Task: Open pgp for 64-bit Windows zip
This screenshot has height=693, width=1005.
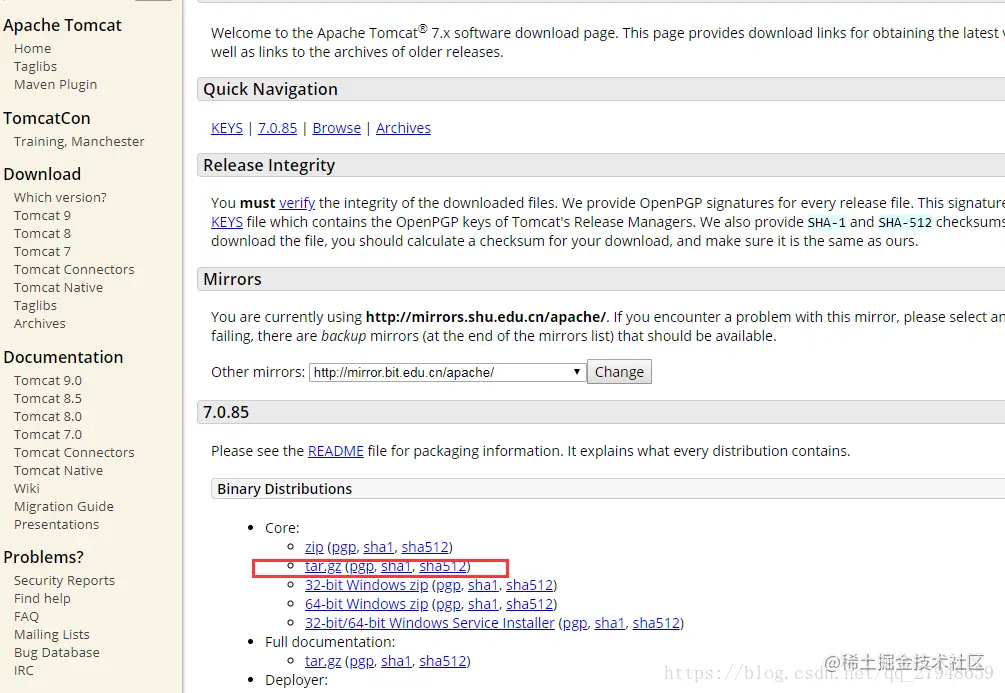Action: click(449, 605)
